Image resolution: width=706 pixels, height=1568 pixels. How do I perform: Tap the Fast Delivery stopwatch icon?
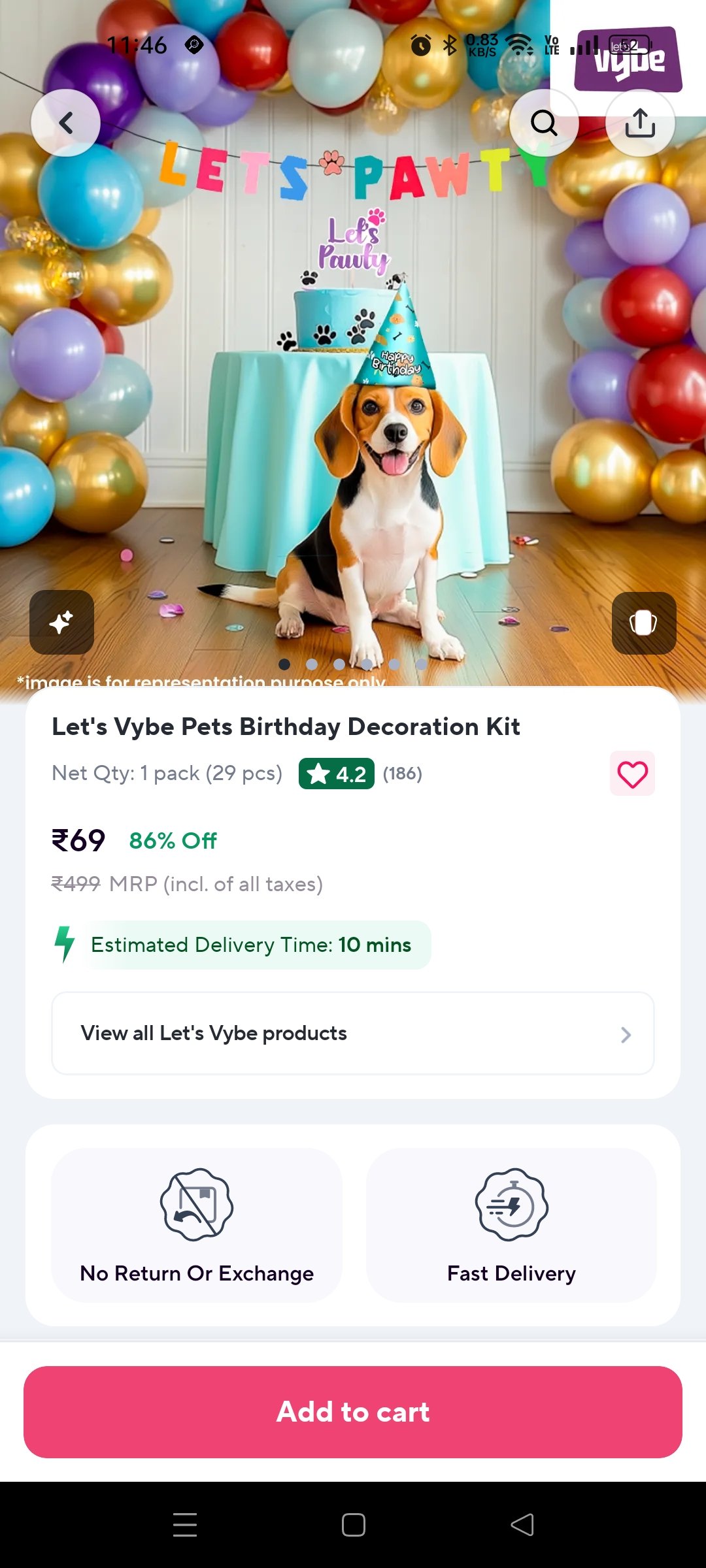[x=511, y=1204]
